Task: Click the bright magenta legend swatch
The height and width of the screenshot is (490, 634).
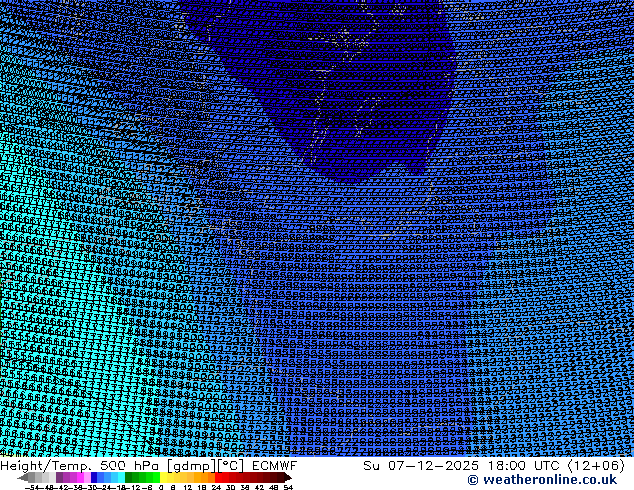Action: 80,477
